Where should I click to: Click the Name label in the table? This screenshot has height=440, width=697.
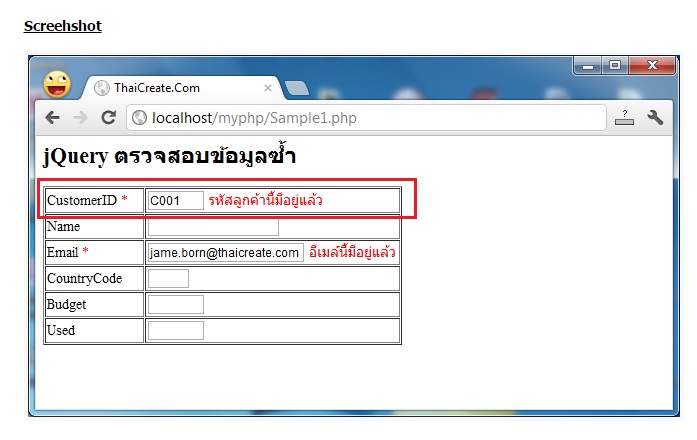point(64,227)
